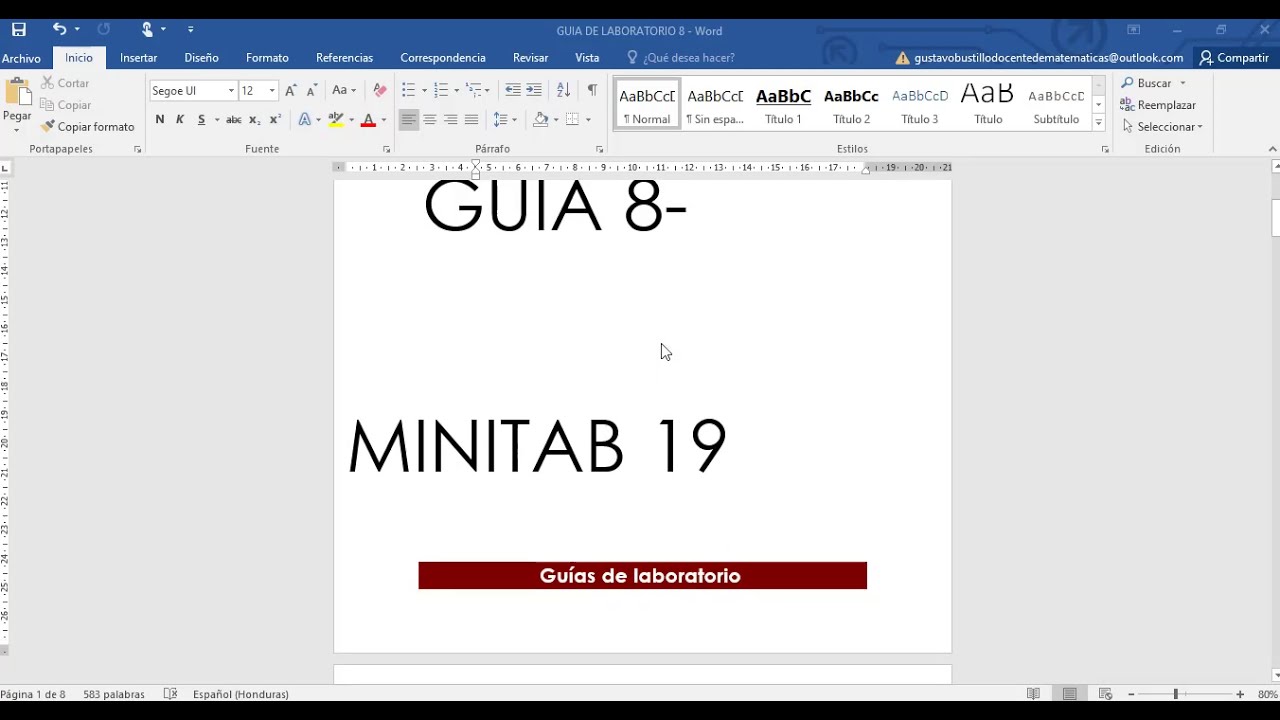
Task: Apply the Título 1 style
Action: tap(783, 104)
